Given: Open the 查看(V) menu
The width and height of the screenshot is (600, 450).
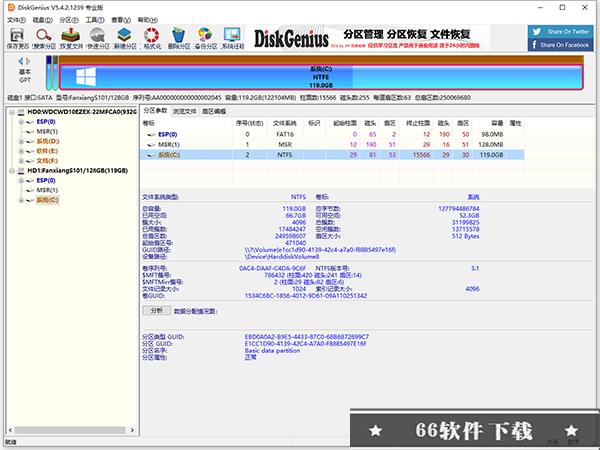Looking at the screenshot, I should pos(121,20).
